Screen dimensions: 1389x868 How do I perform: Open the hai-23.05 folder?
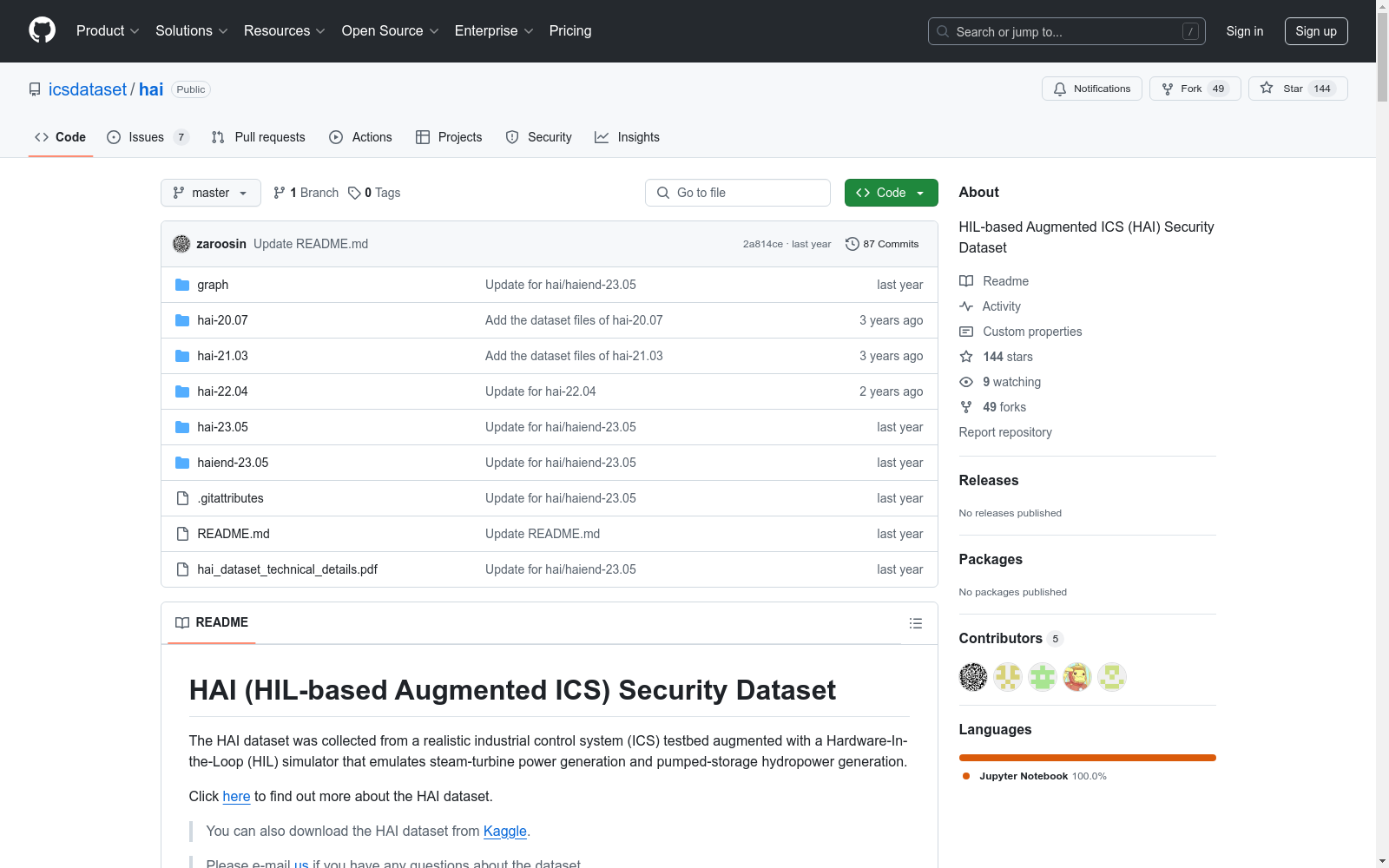[222, 427]
